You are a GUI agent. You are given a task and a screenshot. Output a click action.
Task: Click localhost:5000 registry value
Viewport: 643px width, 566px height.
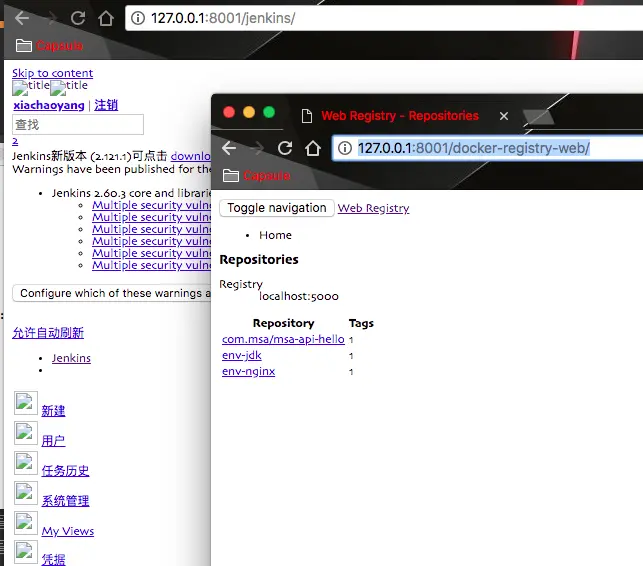tap(299, 296)
